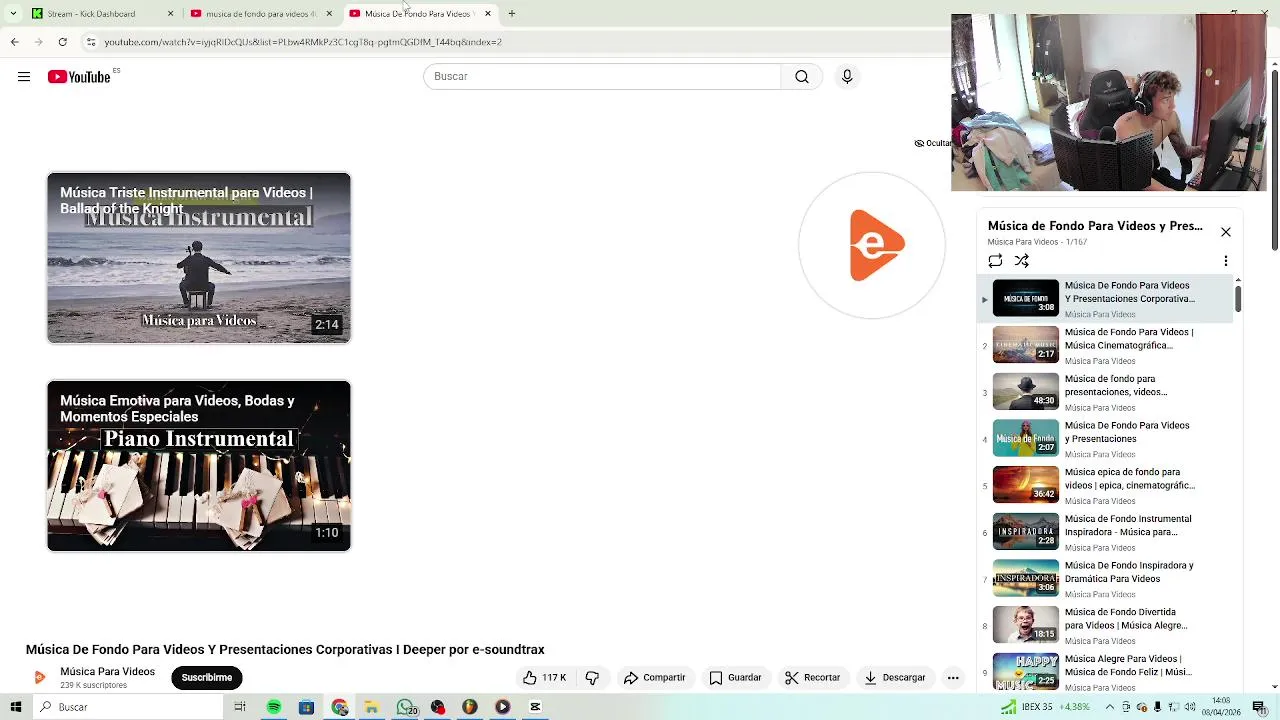Open WhatsApp from the taskbar

[405, 707]
